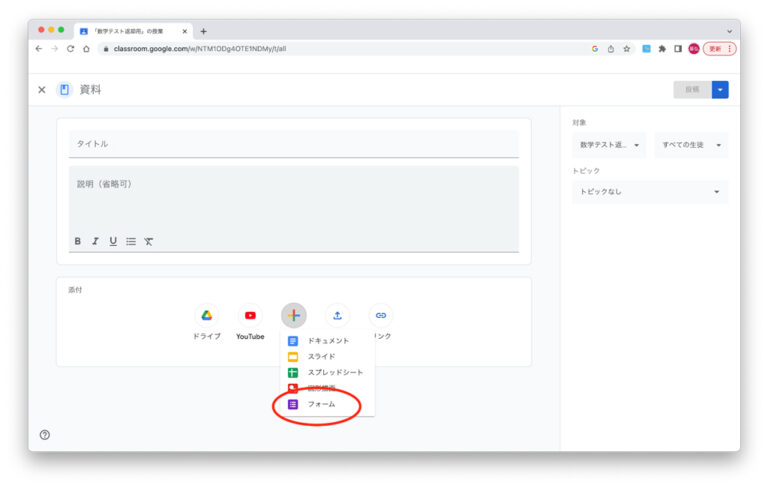Close the material editor with X
This screenshot has height=488, width=768.
tap(41, 90)
